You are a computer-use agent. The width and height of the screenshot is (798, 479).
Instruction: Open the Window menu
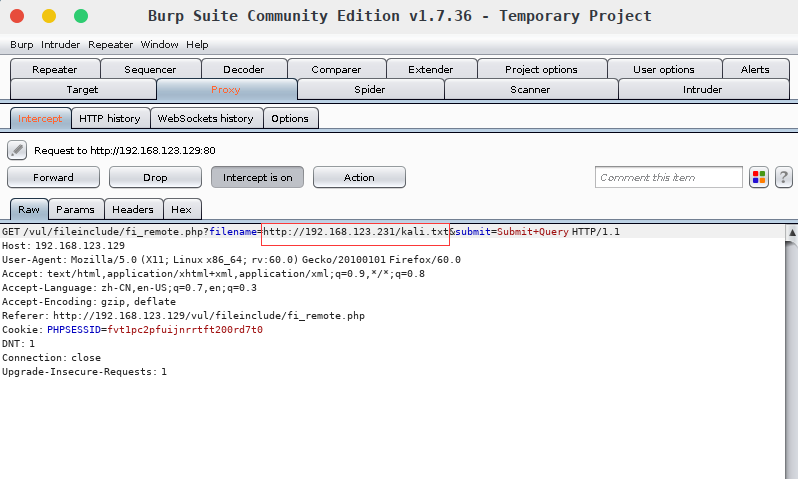point(159,45)
